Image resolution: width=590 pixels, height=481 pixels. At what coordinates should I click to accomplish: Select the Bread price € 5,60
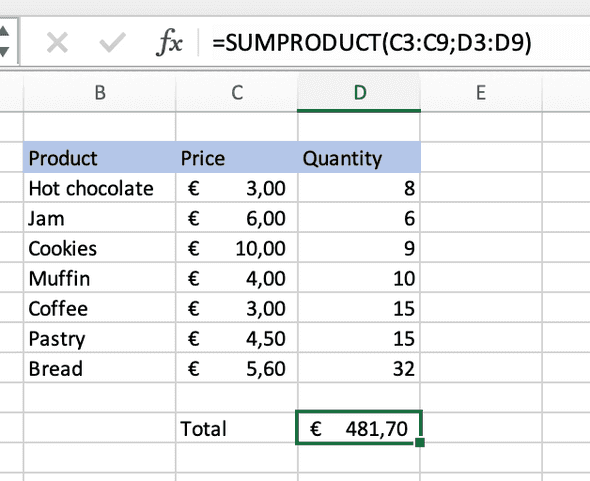tap(237, 368)
